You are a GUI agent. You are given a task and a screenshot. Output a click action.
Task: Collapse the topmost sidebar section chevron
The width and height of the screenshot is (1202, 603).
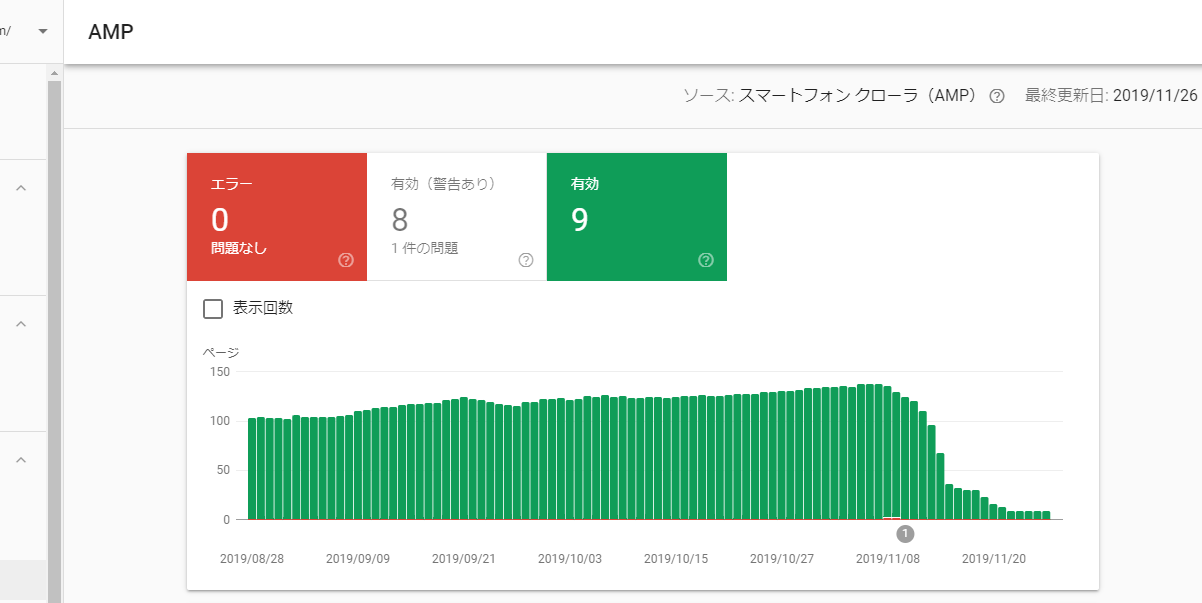pyautogui.click(x=20, y=188)
